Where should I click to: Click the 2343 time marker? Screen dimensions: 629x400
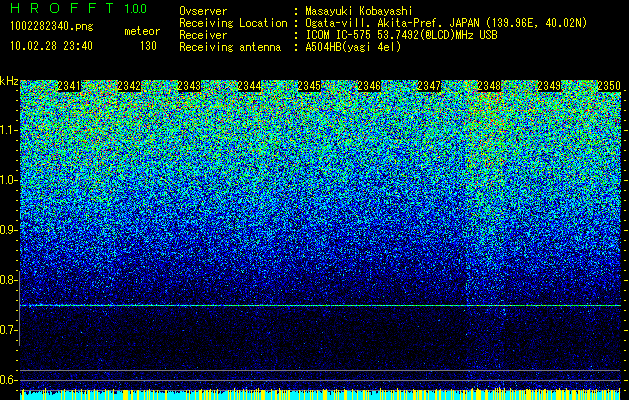[189, 86]
